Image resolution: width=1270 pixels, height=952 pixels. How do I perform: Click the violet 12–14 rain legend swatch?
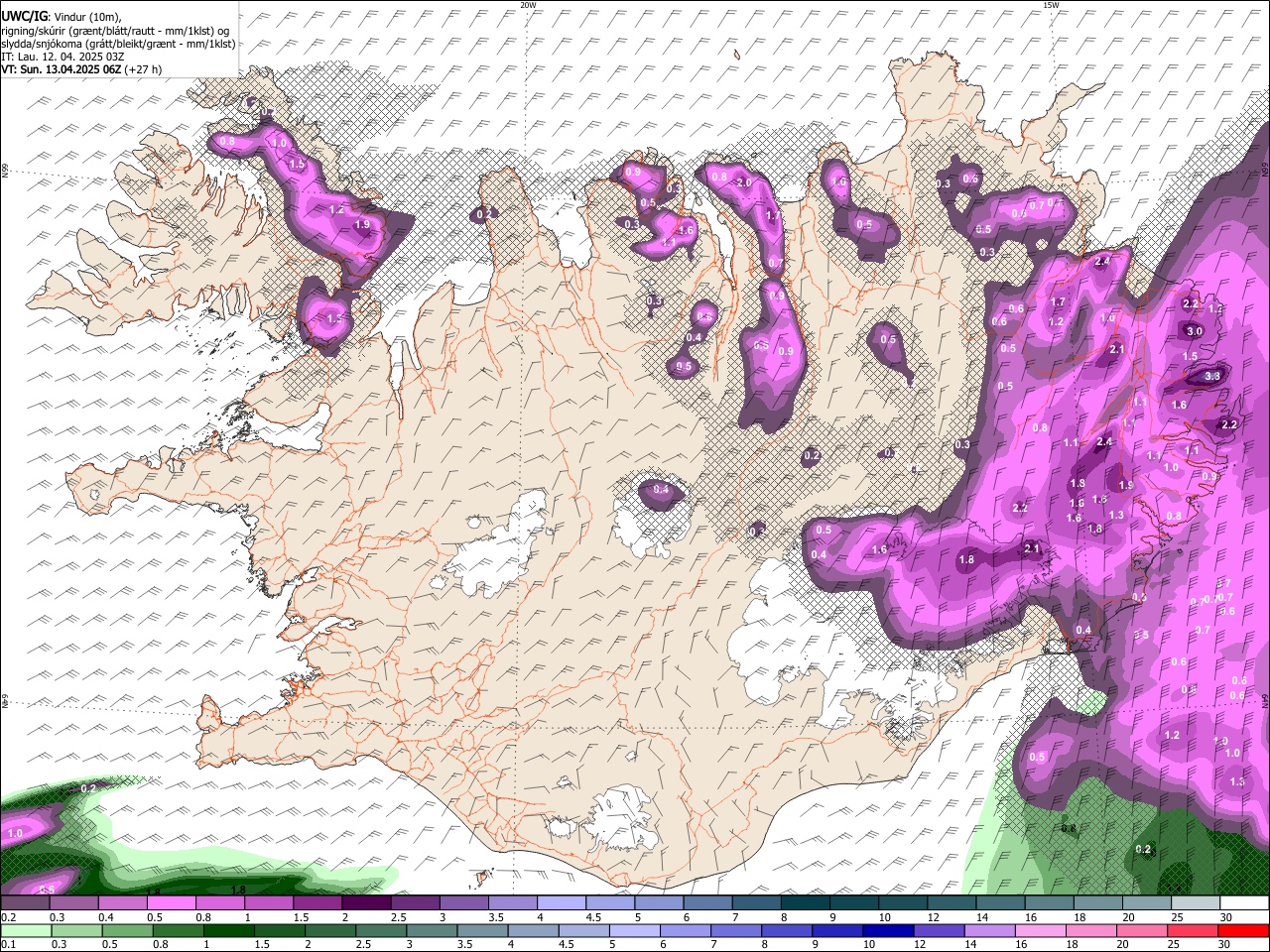tap(940, 930)
